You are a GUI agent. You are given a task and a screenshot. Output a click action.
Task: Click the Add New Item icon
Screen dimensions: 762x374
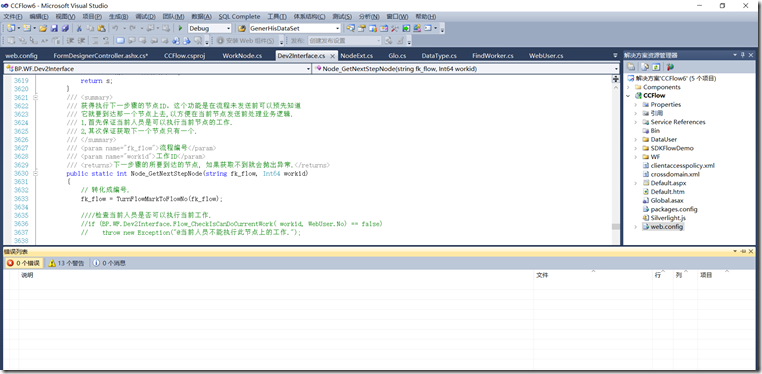point(26,28)
